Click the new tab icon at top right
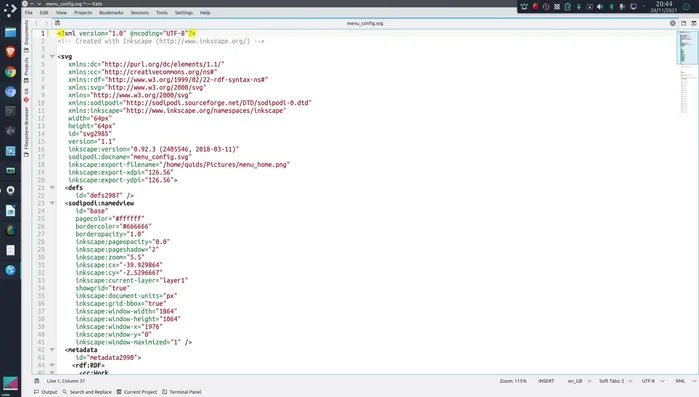The width and height of the screenshot is (699, 397). [683, 23]
